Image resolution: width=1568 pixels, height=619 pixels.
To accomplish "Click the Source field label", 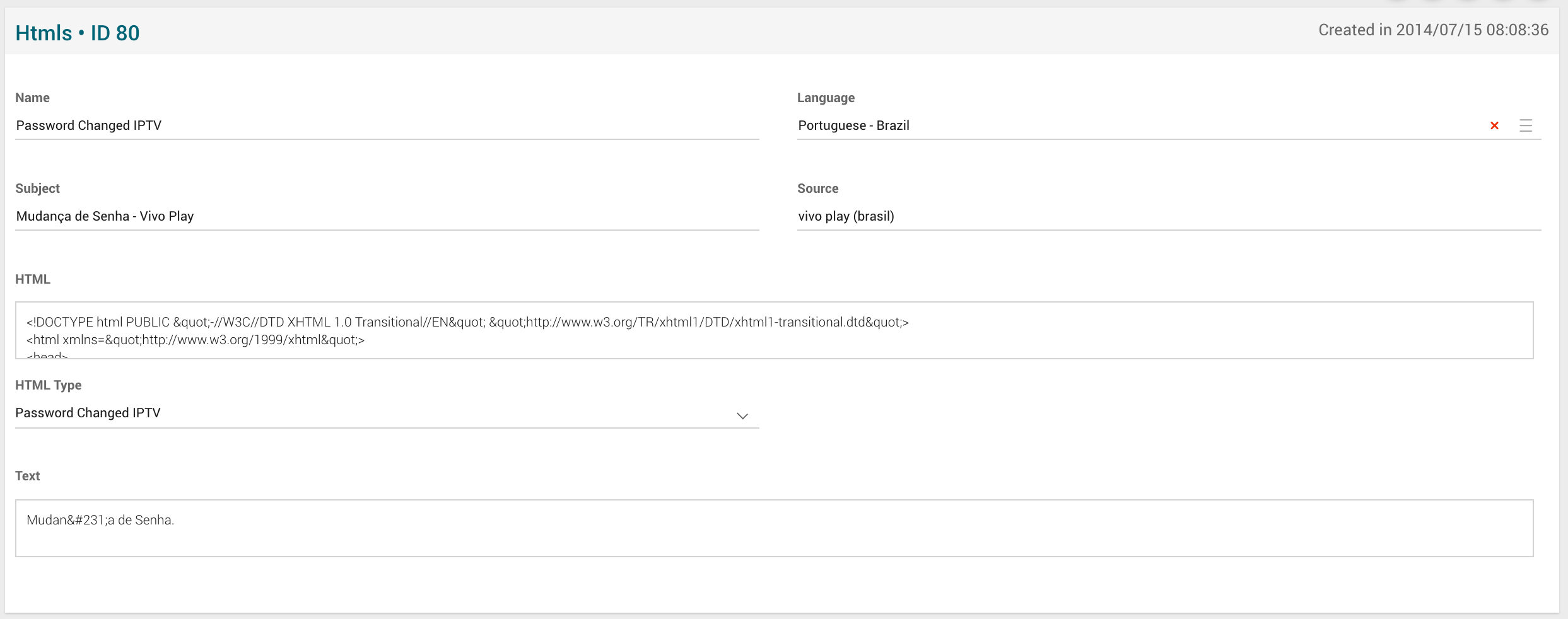I will coord(817,188).
